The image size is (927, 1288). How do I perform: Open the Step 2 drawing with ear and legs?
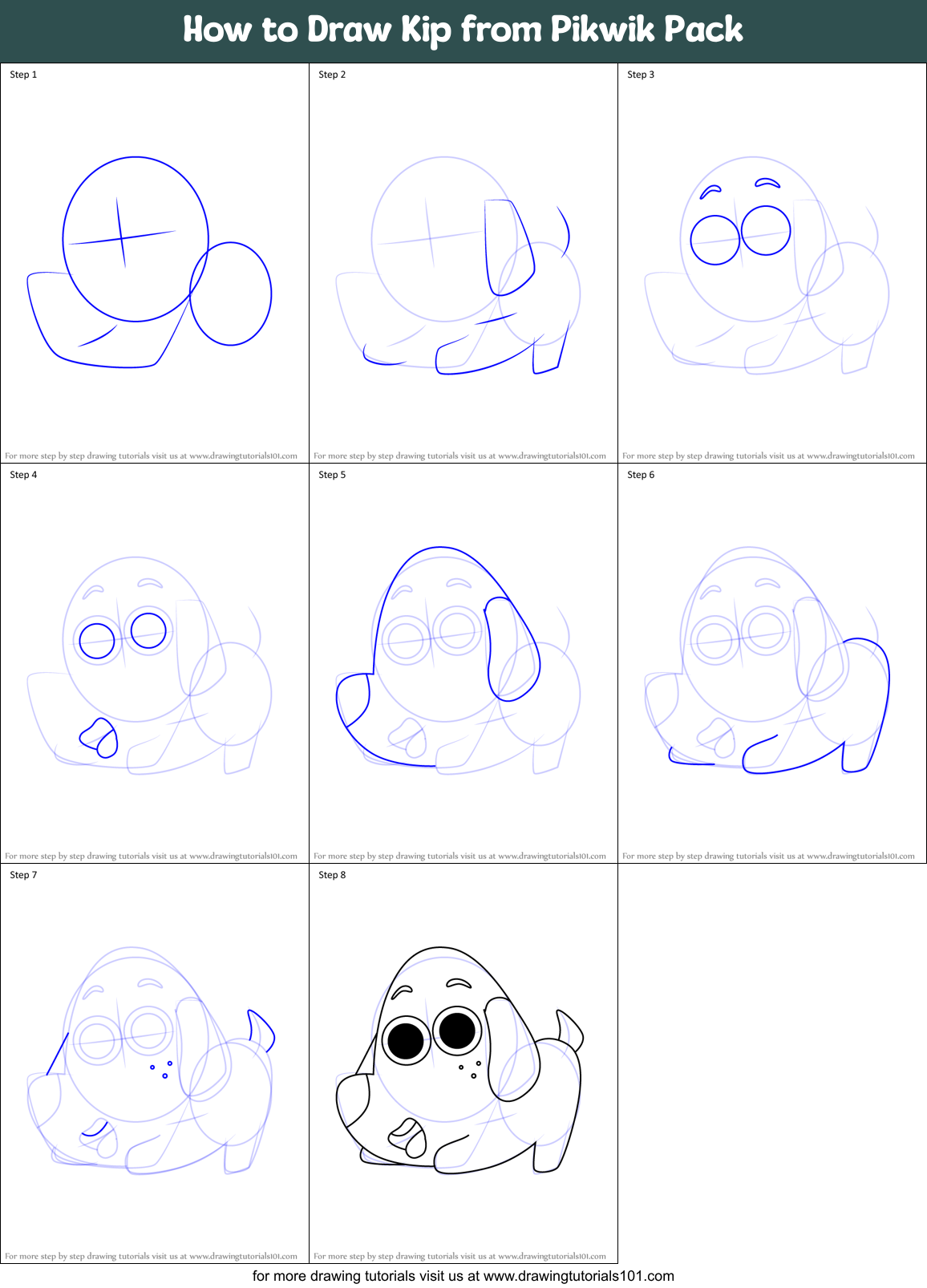pos(458,266)
